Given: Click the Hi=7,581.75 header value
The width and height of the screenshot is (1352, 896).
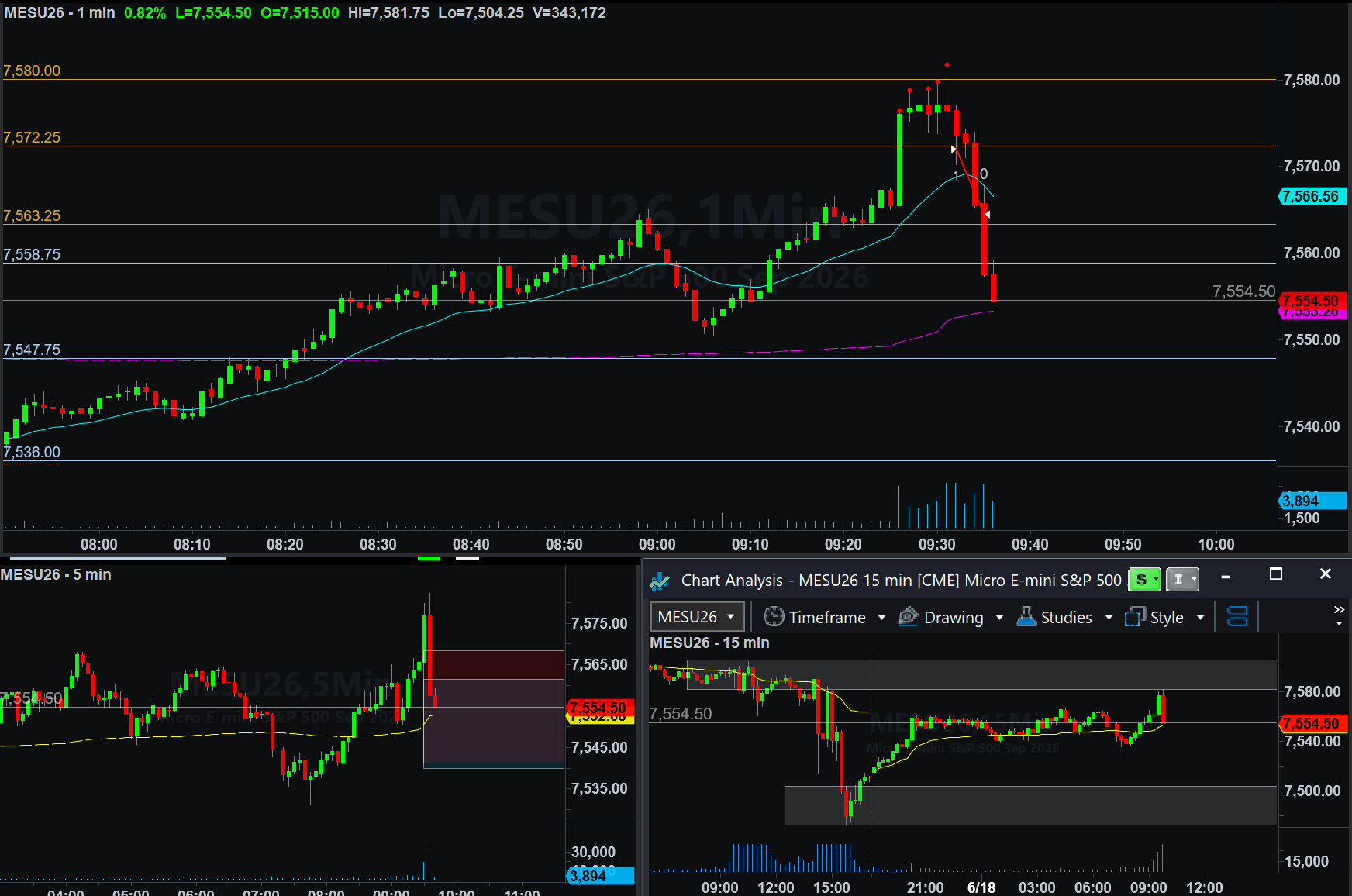Looking at the screenshot, I should 388,12.
